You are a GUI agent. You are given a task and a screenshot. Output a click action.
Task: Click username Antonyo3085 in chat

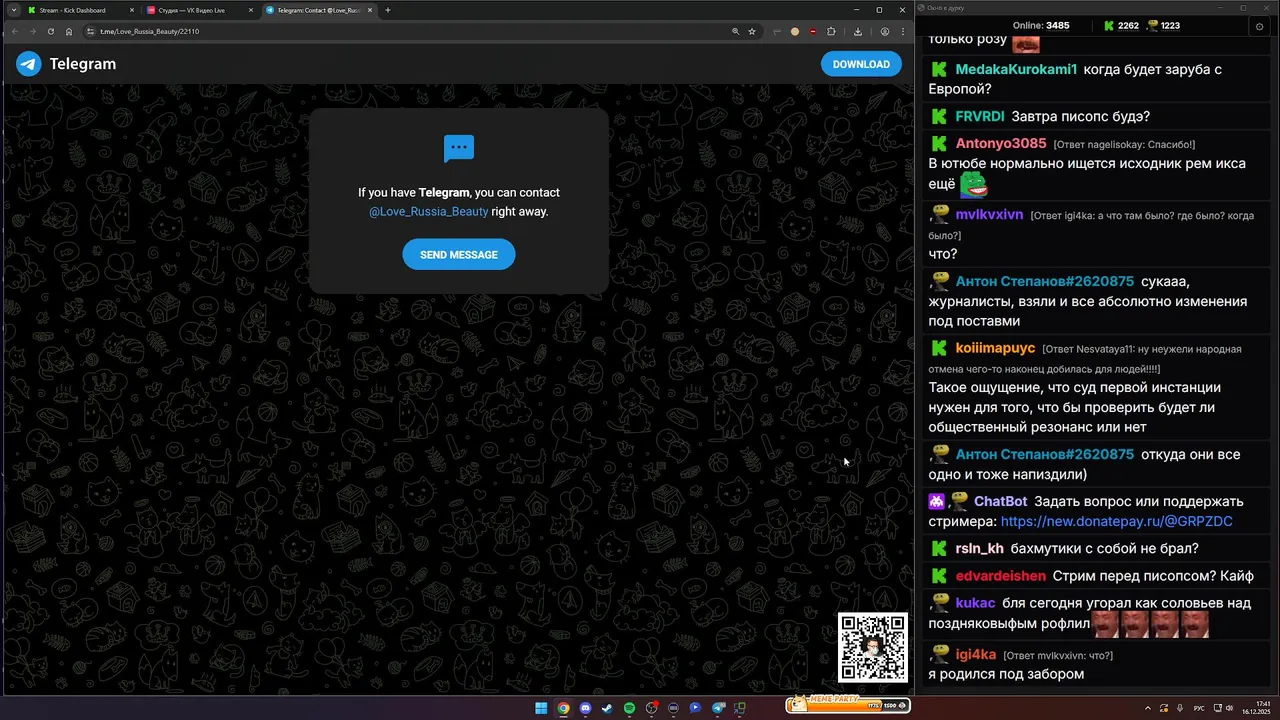1001,144
